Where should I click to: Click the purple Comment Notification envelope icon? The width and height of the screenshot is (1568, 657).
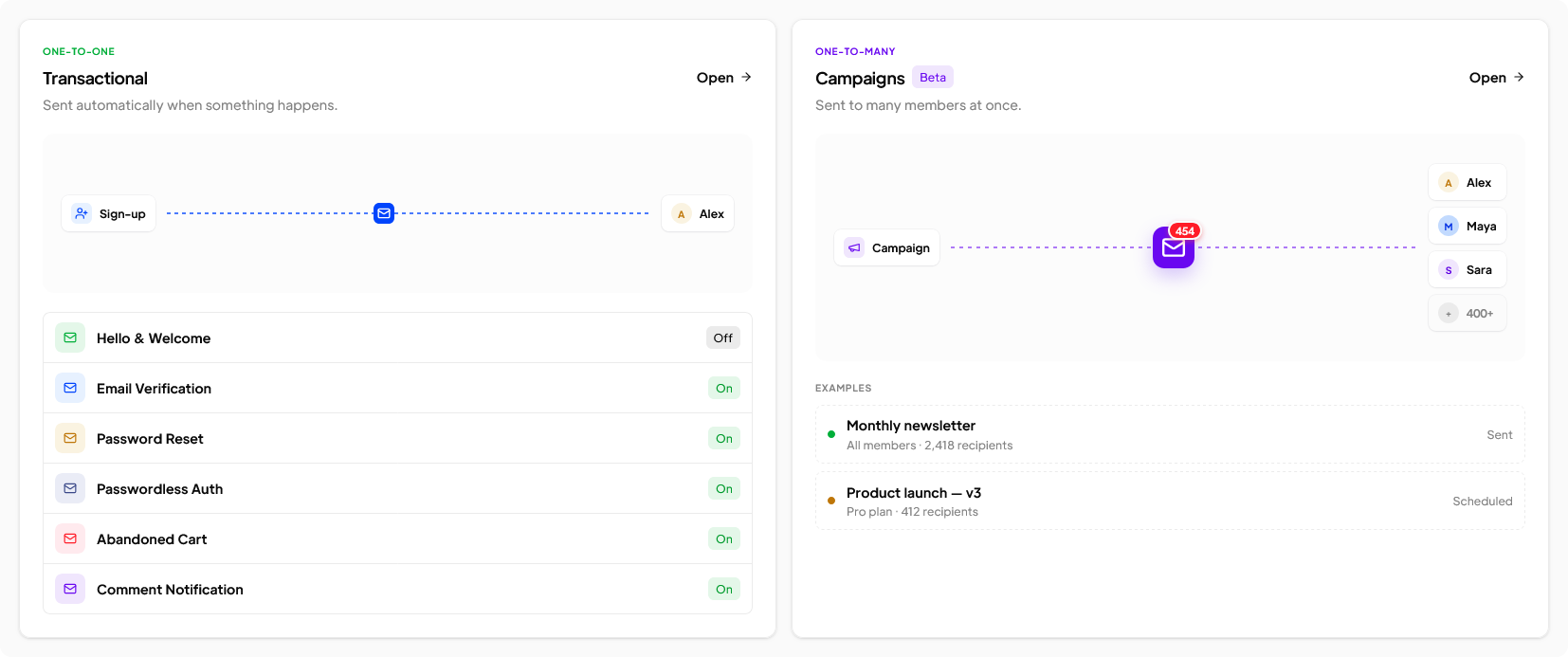coord(70,589)
